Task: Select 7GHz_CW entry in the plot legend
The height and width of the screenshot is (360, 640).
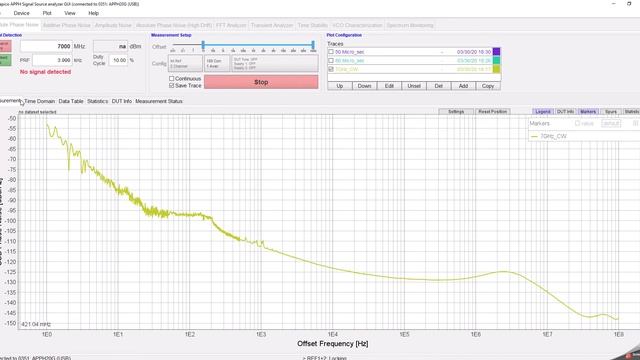Action: pyautogui.click(x=553, y=136)
